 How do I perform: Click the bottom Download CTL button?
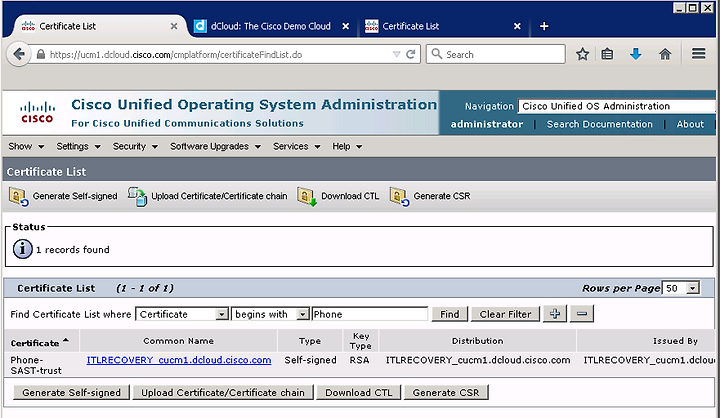coord(359,393)
